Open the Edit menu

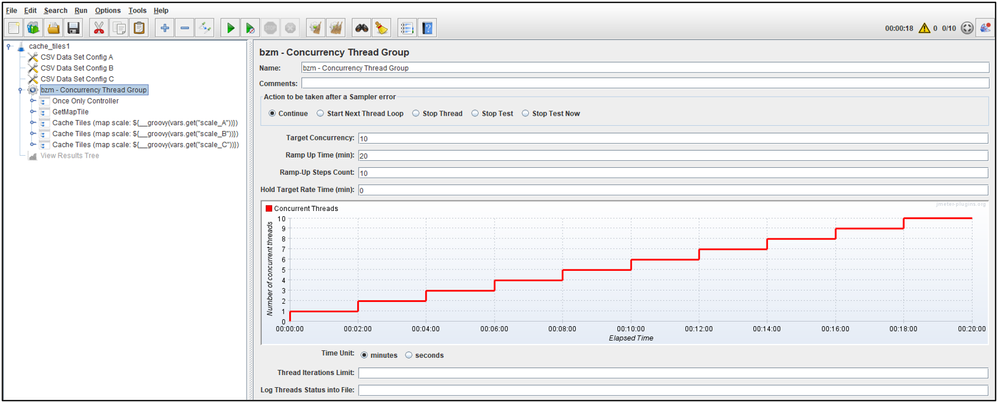coord(31,11)
